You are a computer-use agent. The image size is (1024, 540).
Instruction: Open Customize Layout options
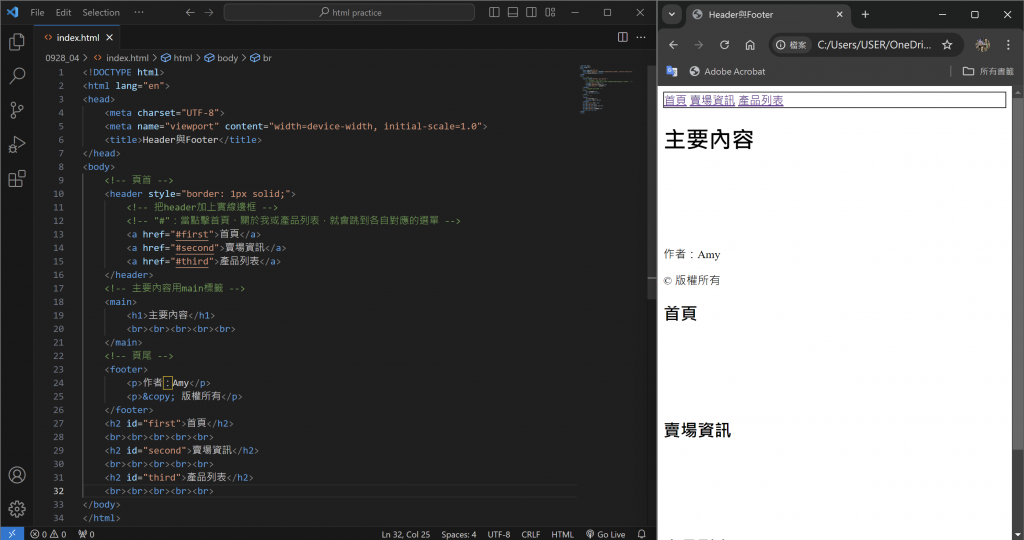(x=551, y=12)
